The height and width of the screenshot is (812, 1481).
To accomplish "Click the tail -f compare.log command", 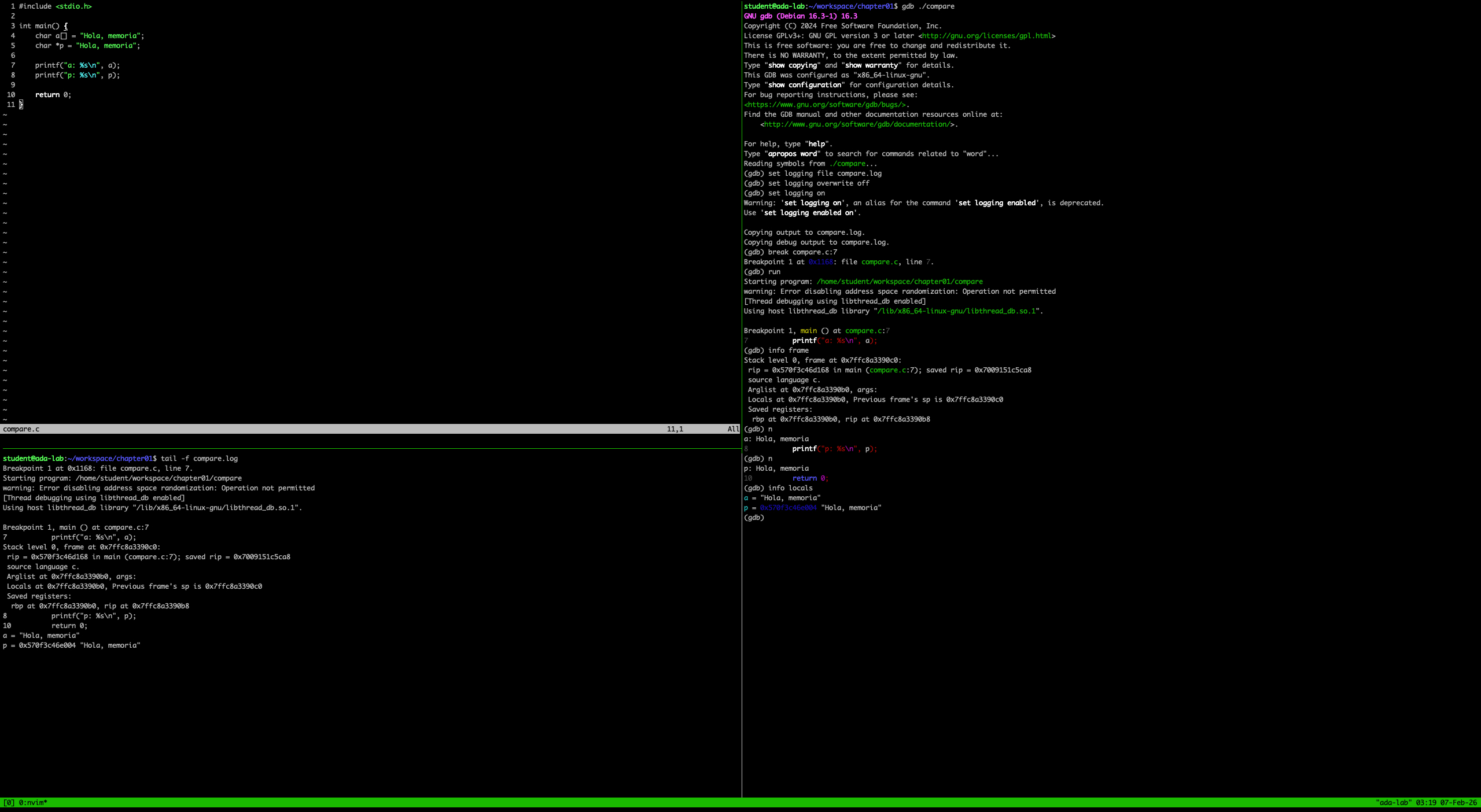I will [199, 459].
